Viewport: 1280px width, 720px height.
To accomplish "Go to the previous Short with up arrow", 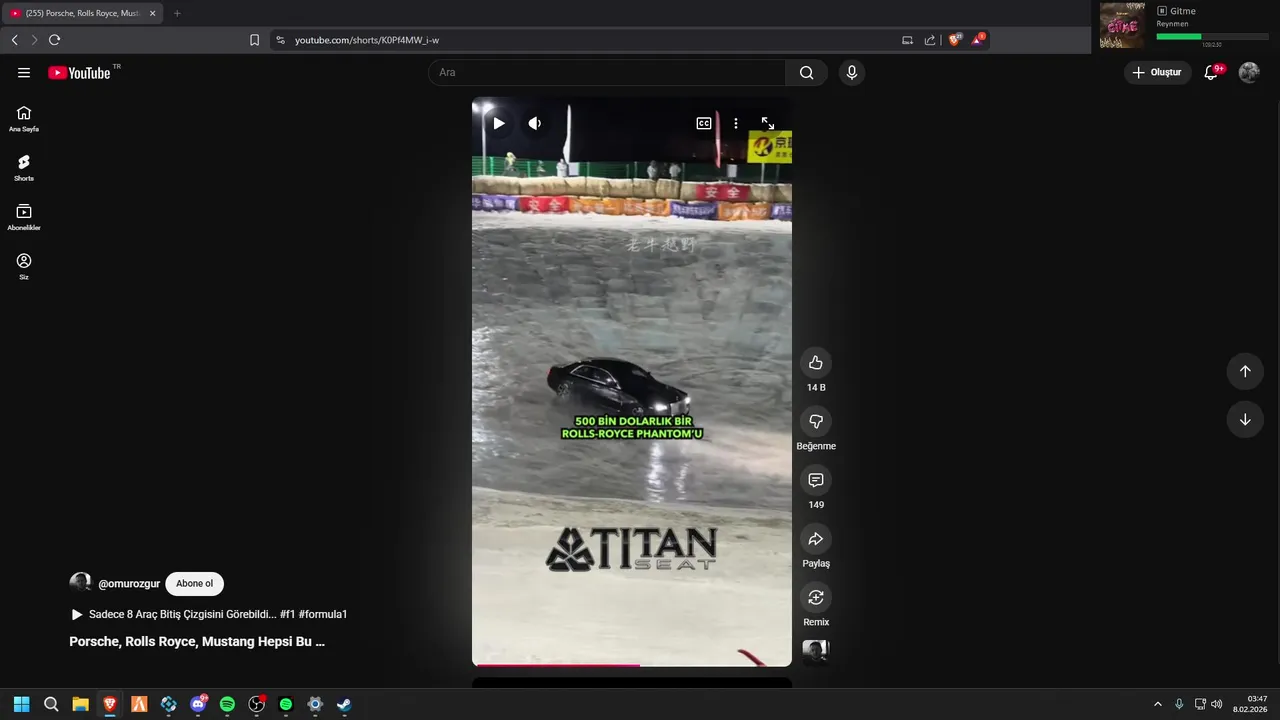I will point(1245,371).
